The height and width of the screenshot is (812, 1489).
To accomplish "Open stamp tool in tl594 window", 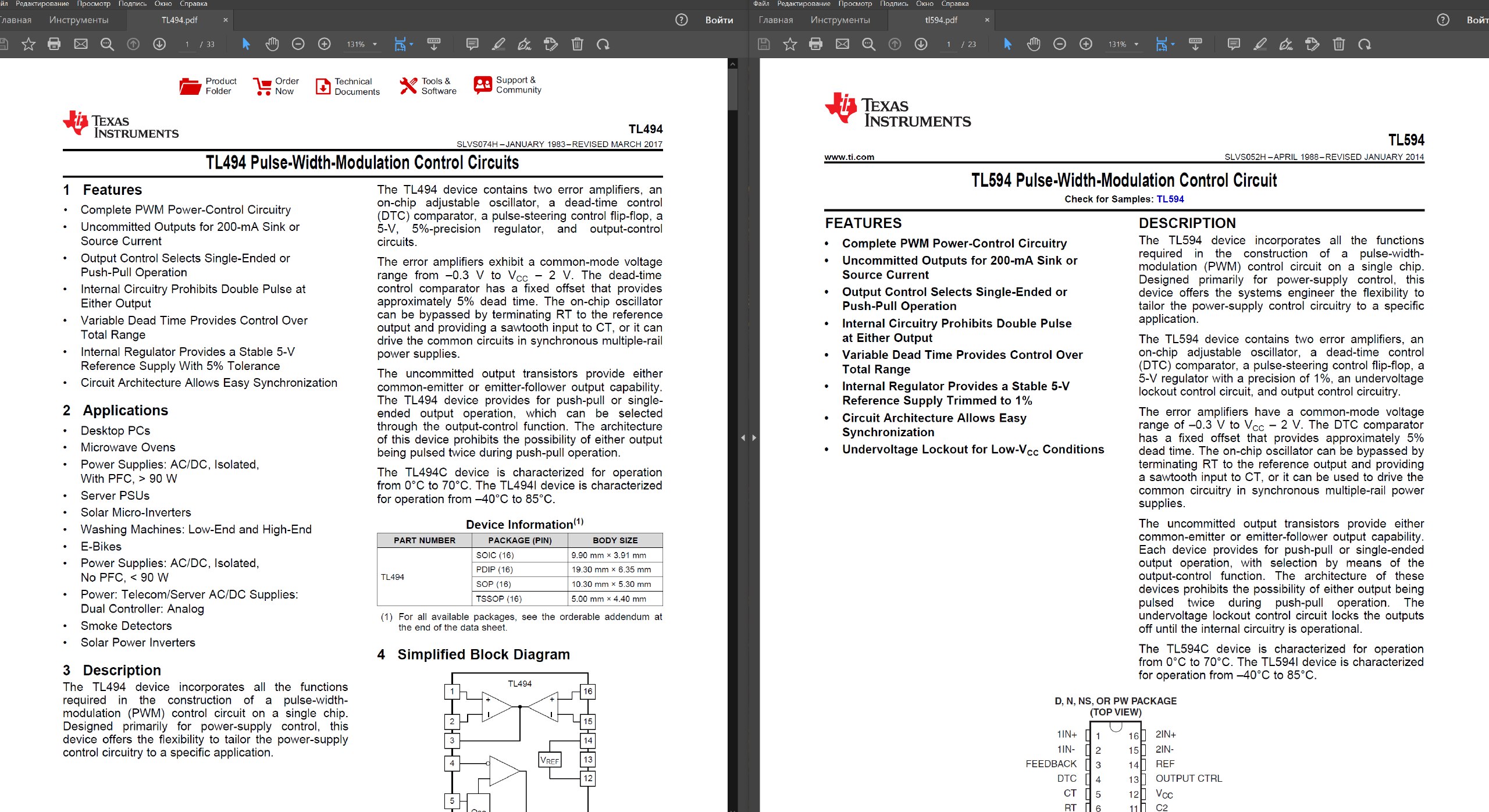I will tap(1312, 44).
